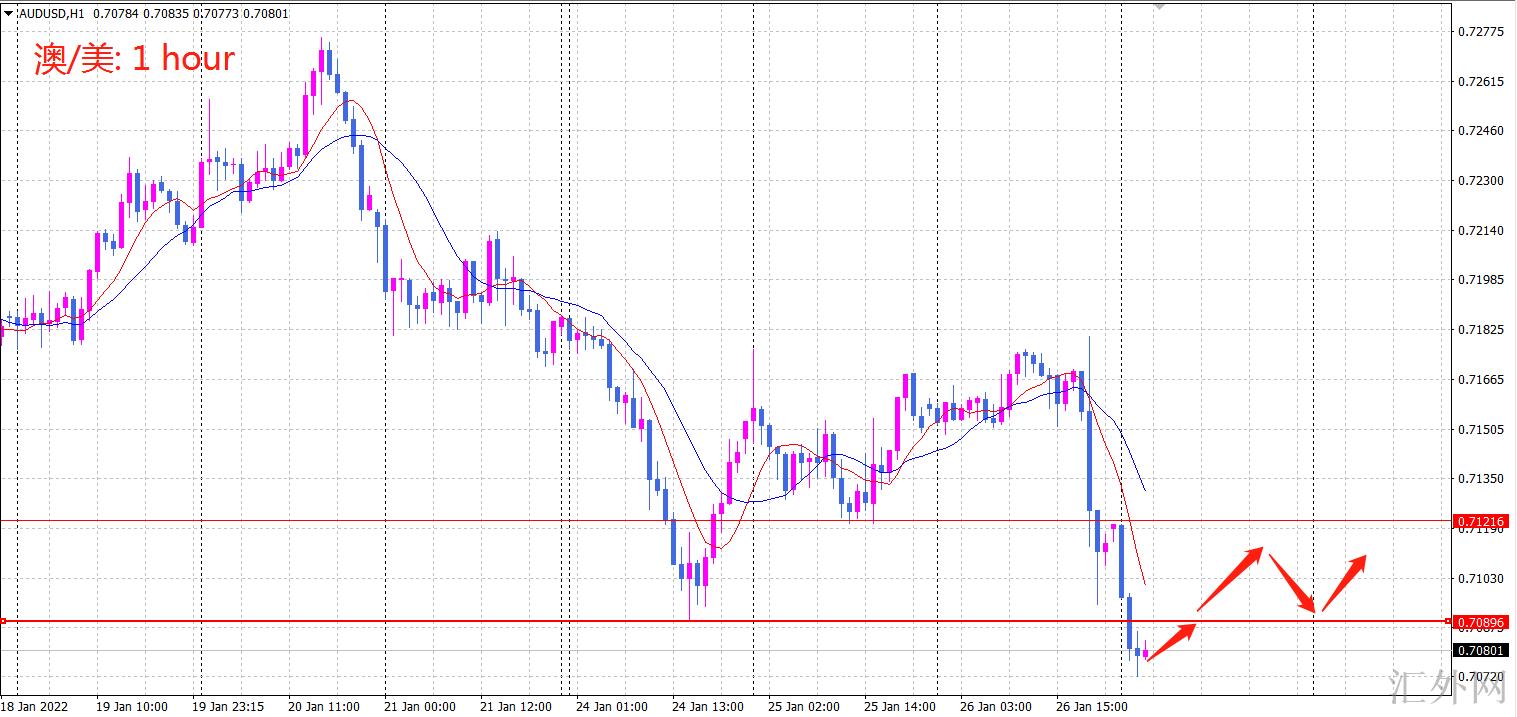Image resolution: width=1517 pixels, height=717 pixels.
Task: Select the red '澳/美: 1 hour' text label
Action: [134, 59]
